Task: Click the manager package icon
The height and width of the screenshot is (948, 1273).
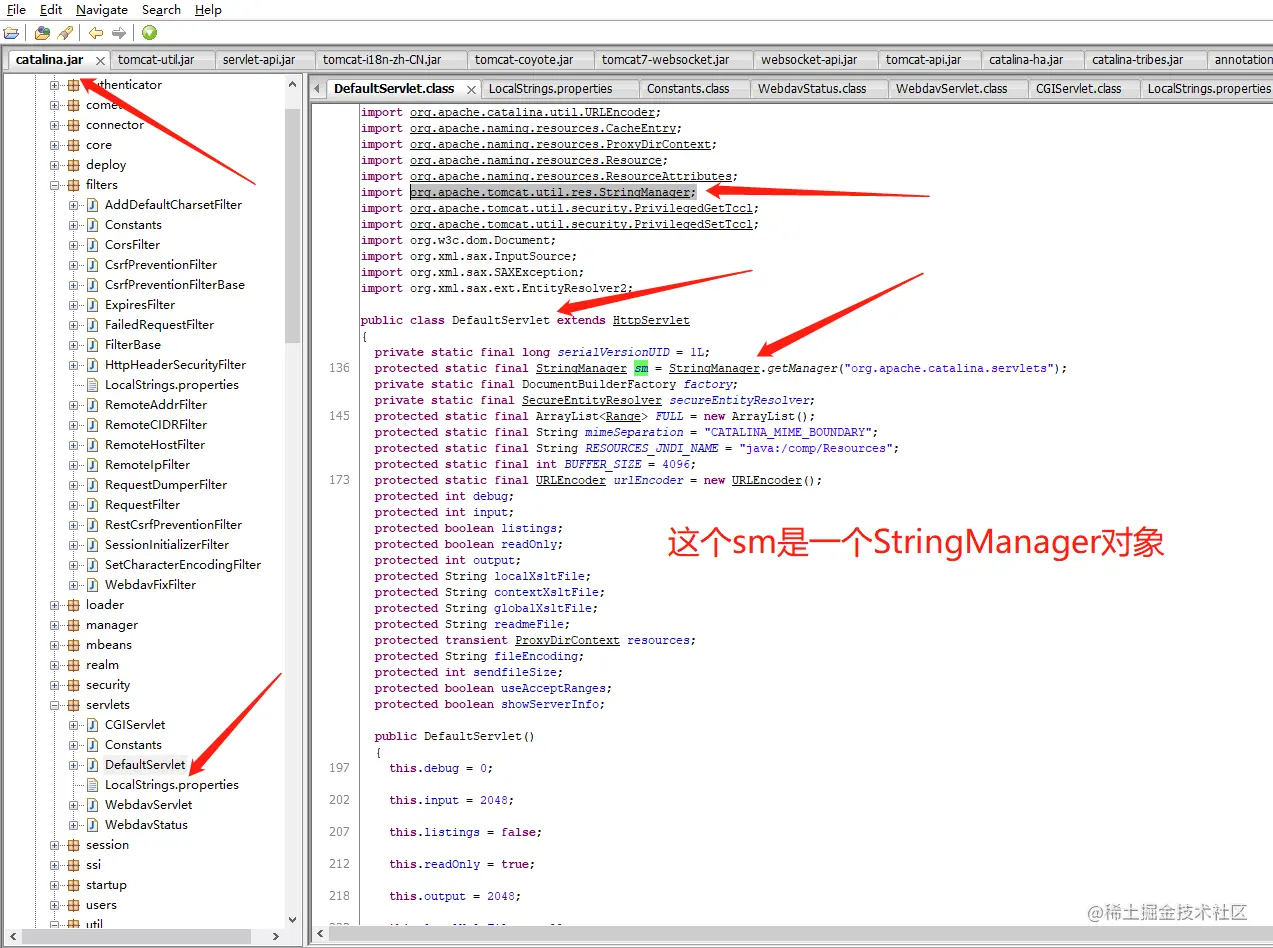Action: pos(74,625)
